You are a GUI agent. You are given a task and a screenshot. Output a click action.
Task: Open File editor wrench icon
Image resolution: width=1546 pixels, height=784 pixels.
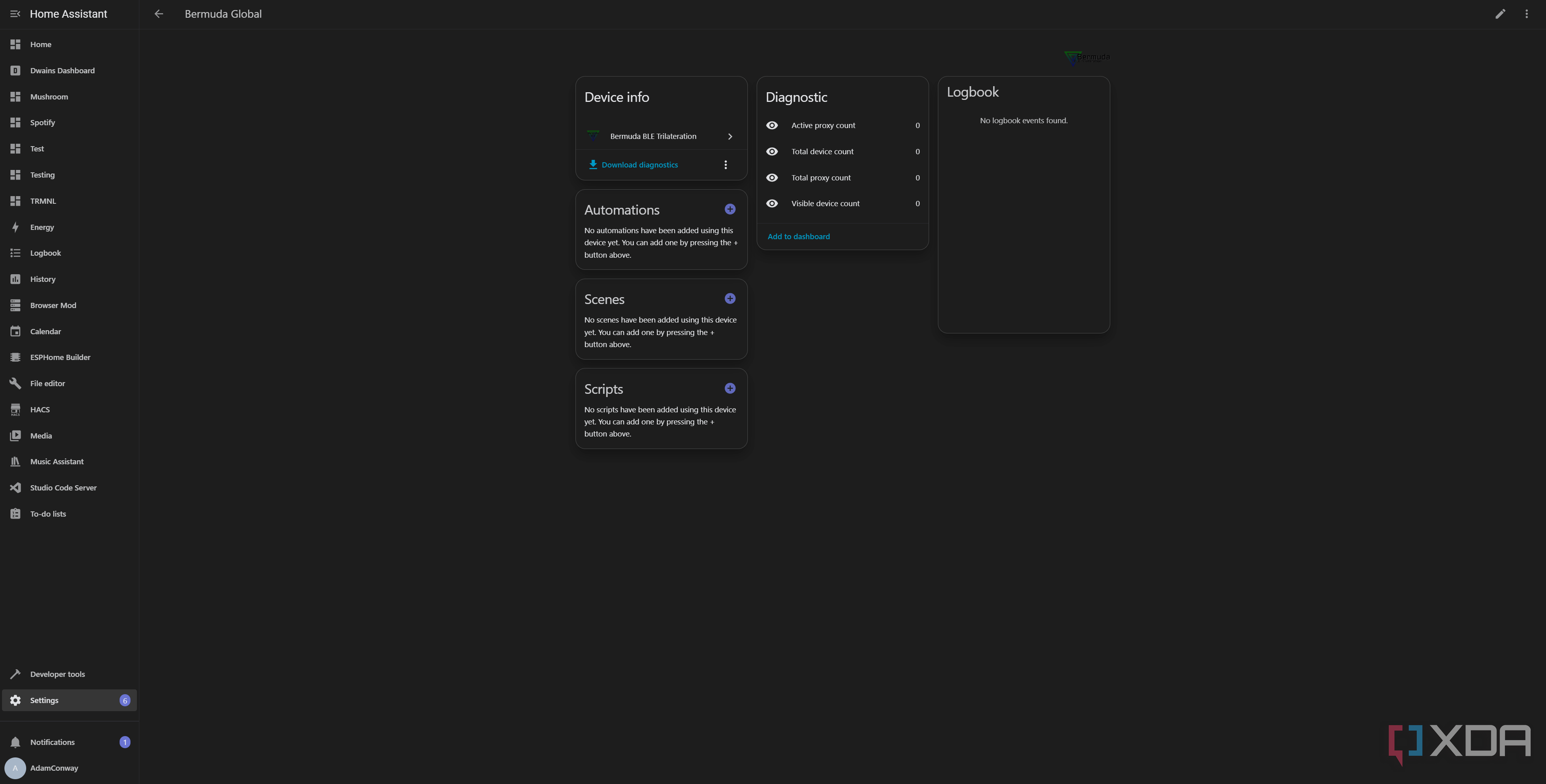coord(16,383)
